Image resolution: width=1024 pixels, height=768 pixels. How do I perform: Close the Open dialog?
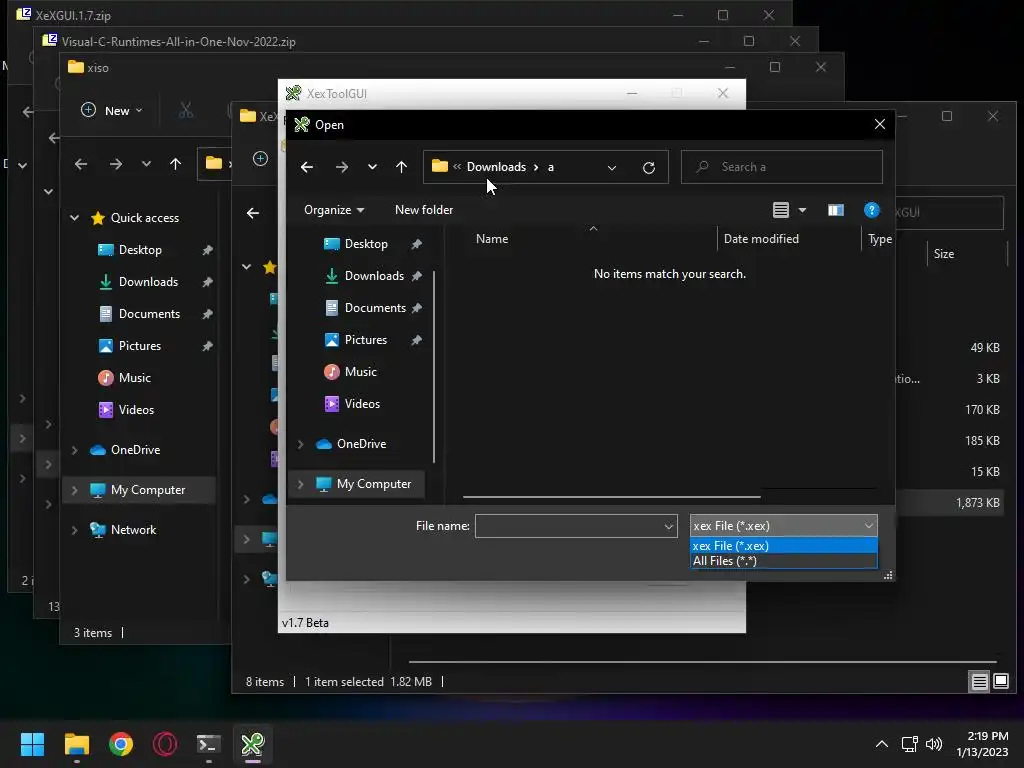(x=880, y=124)
